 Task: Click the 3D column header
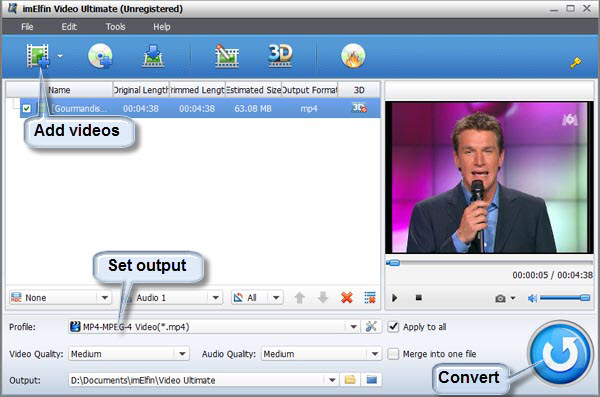359,90
